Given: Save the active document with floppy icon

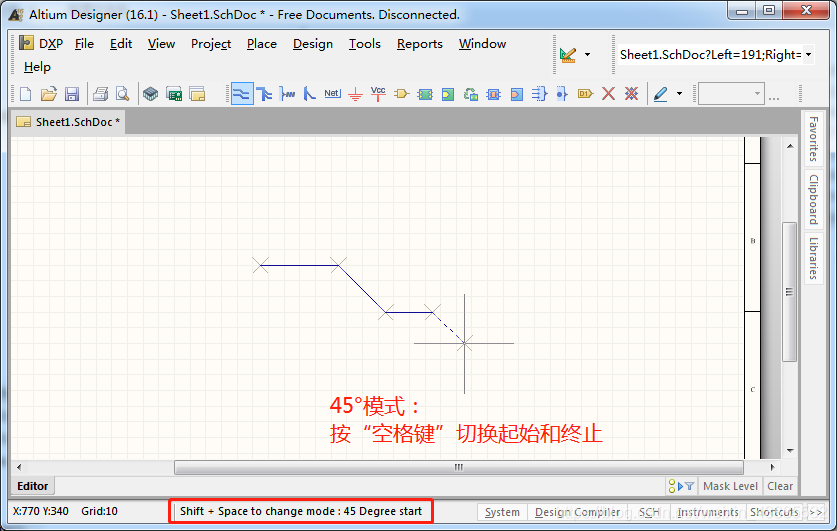Looking at the screenshot, I should [x=72, y=94].
